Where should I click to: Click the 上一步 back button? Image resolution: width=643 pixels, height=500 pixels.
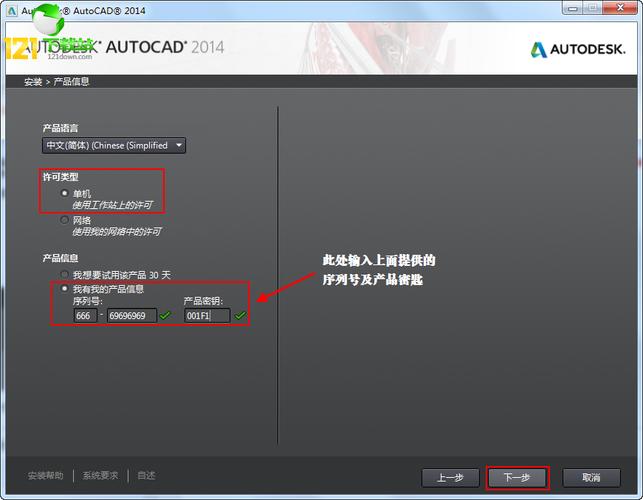click(450, 478)
